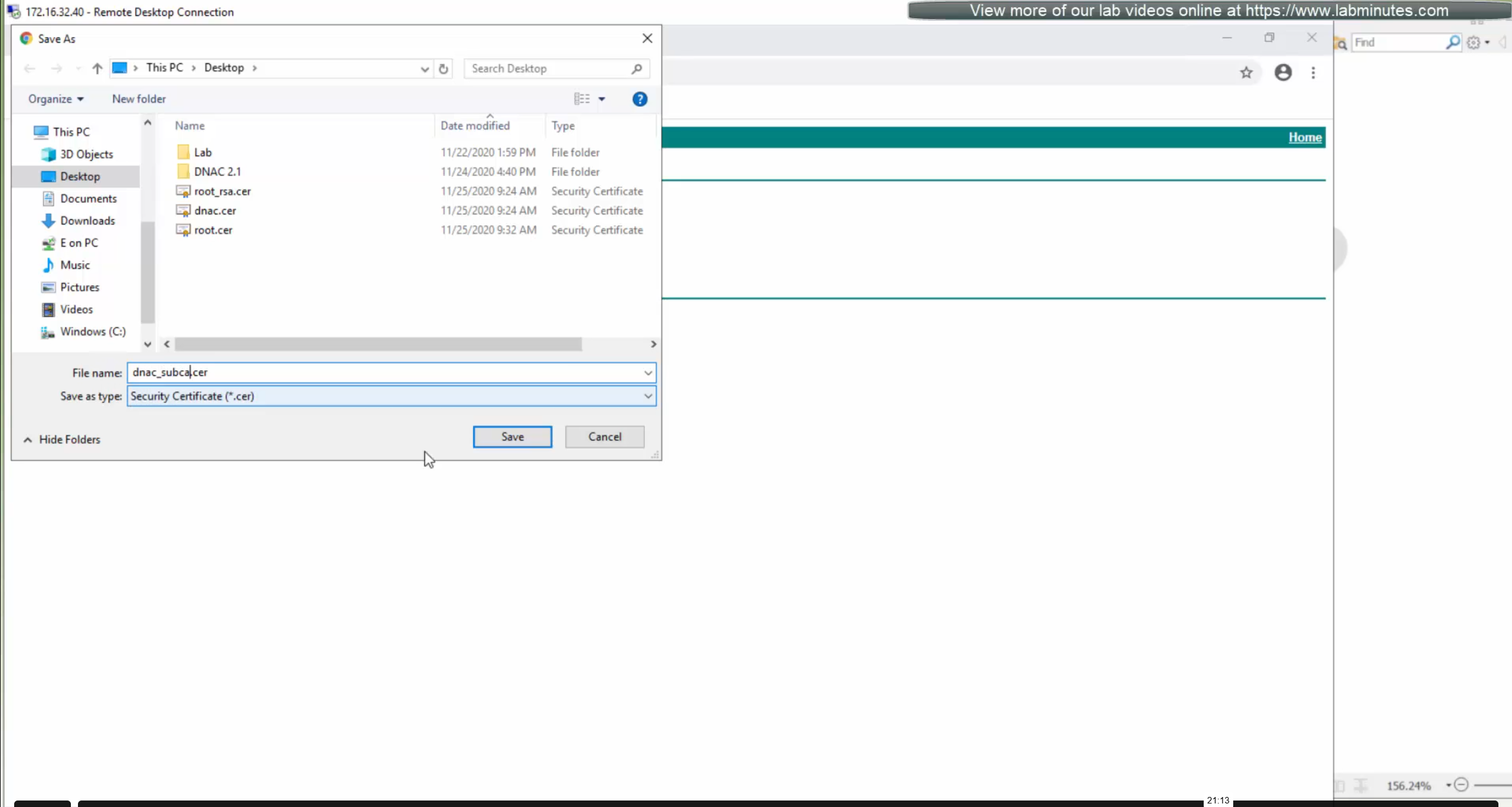Click the Up one level arrow
Image resolution: width=1512 pixels, height=807 pixels.
97,69
